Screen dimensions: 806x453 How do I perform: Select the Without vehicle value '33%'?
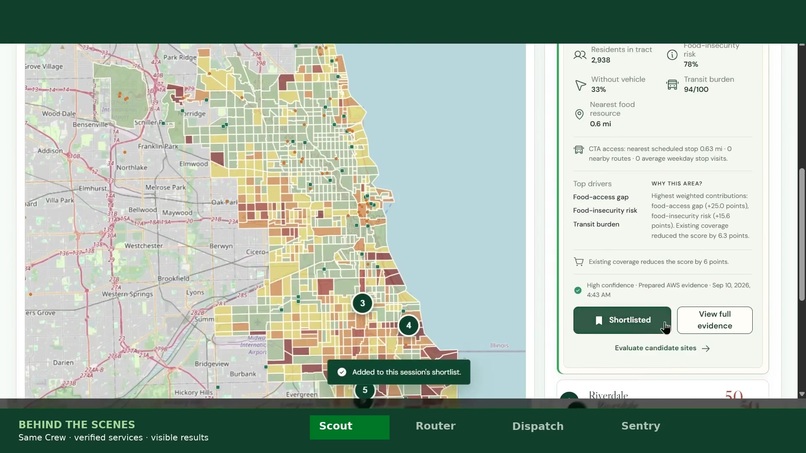point(598,89)
